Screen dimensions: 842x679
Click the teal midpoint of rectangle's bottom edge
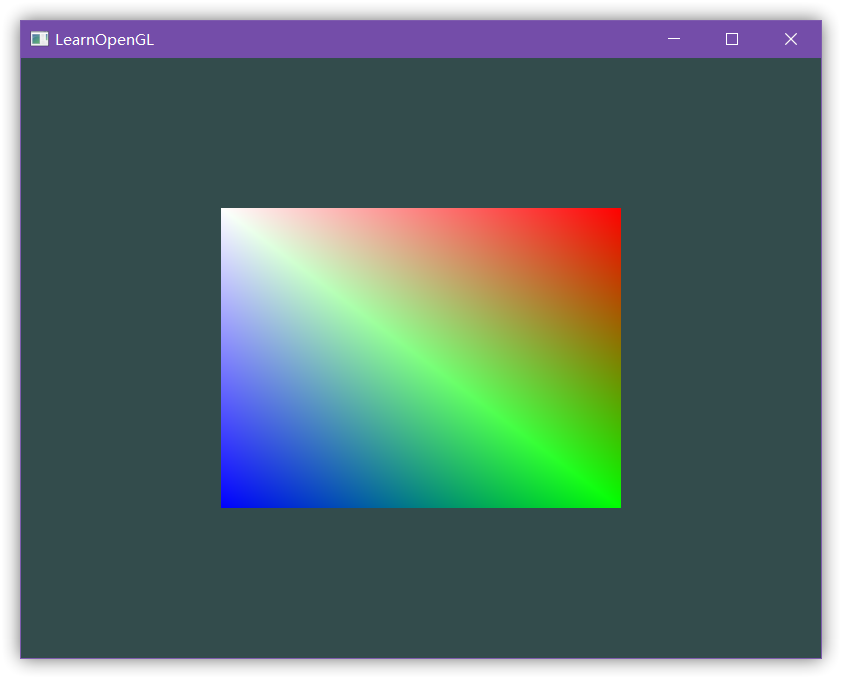coord(421,502)
